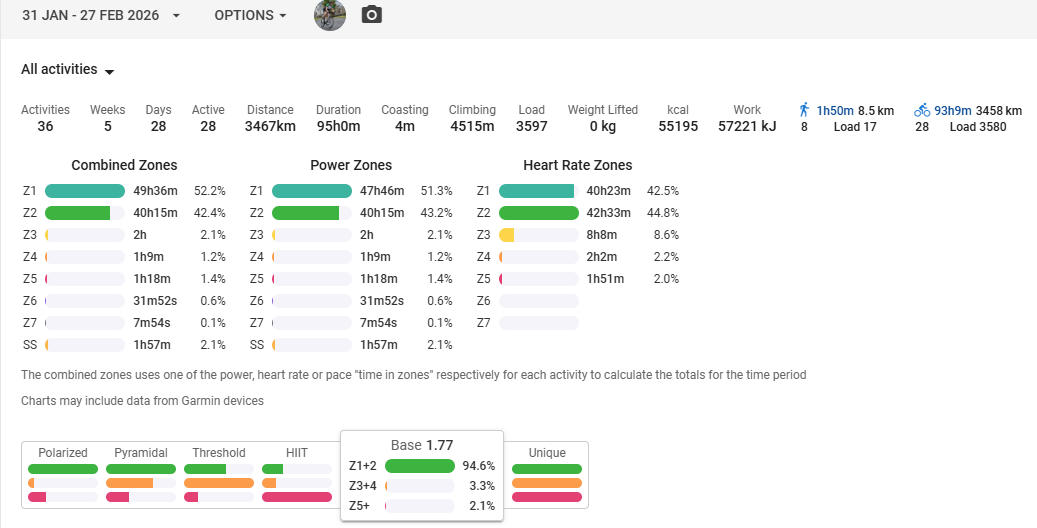
Task: Click the athlete profile avatar
Action: coord(330,15)
